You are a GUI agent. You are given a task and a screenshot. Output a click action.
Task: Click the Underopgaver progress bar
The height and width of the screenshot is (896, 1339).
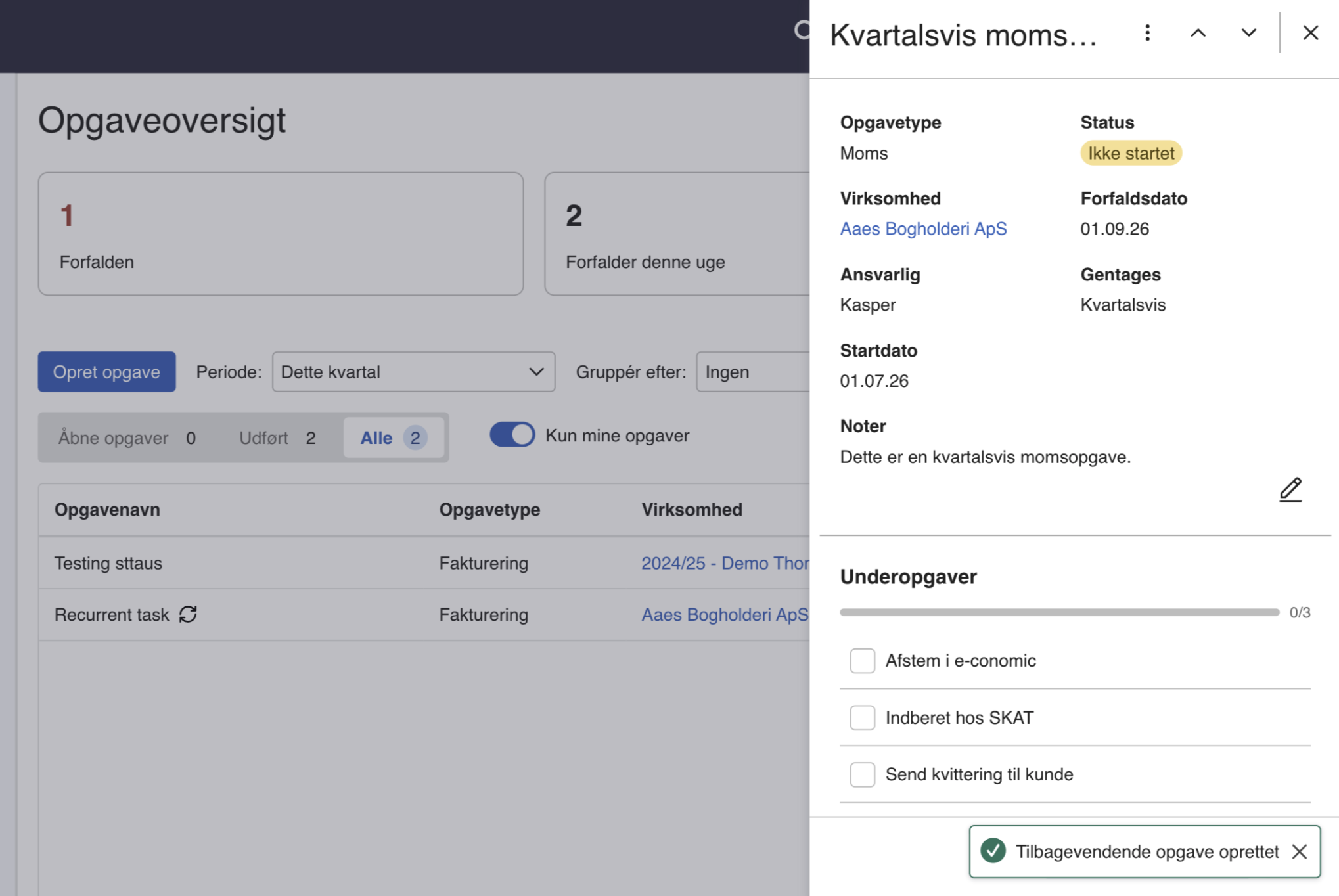pyautogui.click(x=1059, y=612)
